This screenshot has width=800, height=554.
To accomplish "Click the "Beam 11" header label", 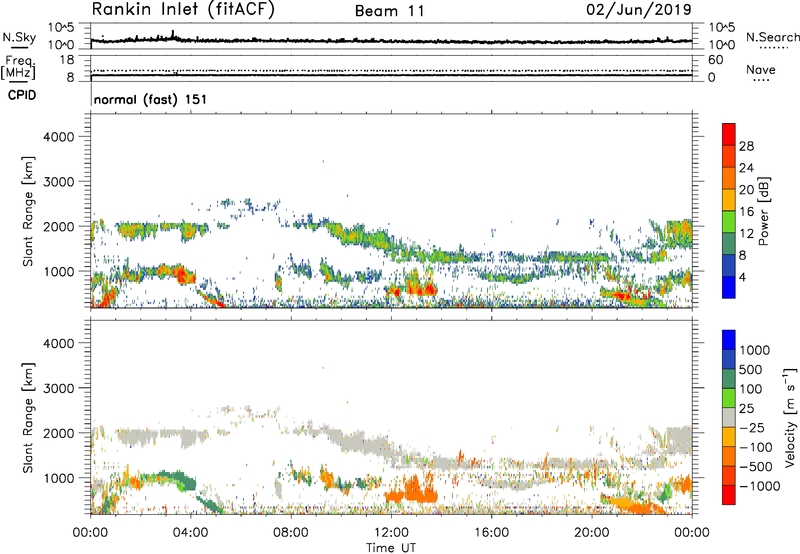I will [x=390, y=11].
